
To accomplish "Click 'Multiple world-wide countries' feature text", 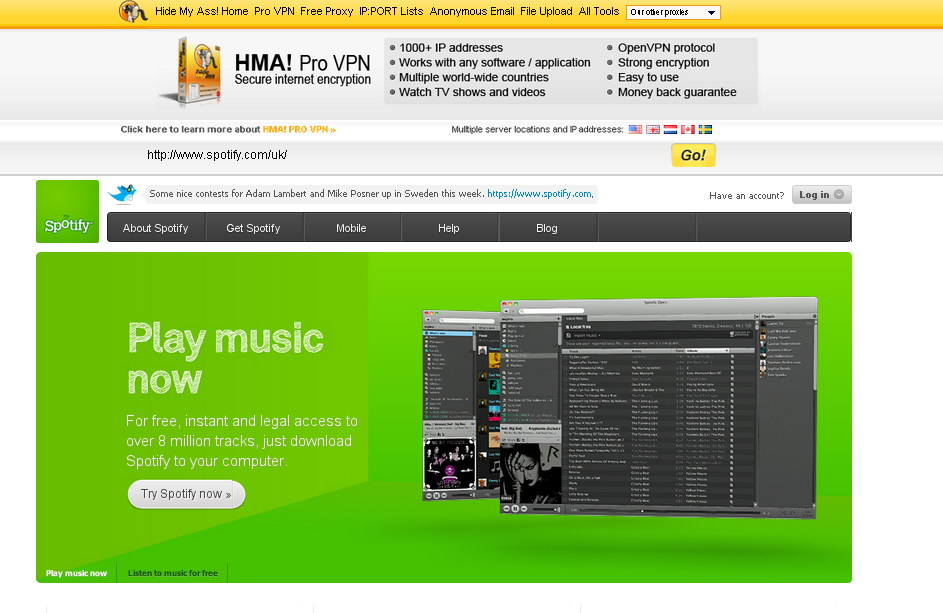I will coord(473,78).
